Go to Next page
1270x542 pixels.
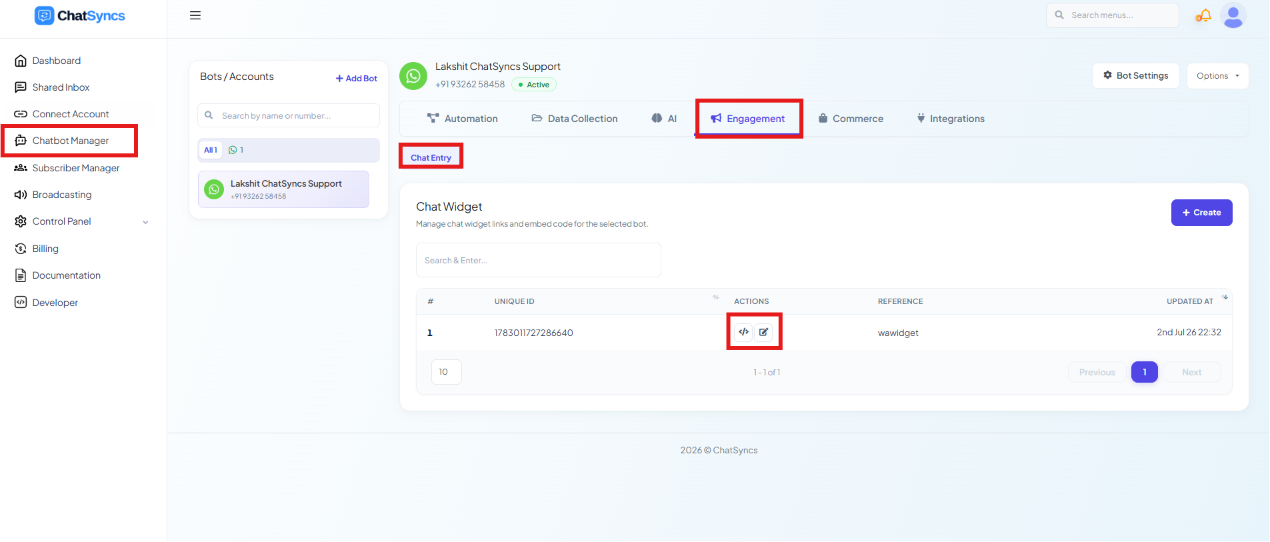(x=1192, y=372)
